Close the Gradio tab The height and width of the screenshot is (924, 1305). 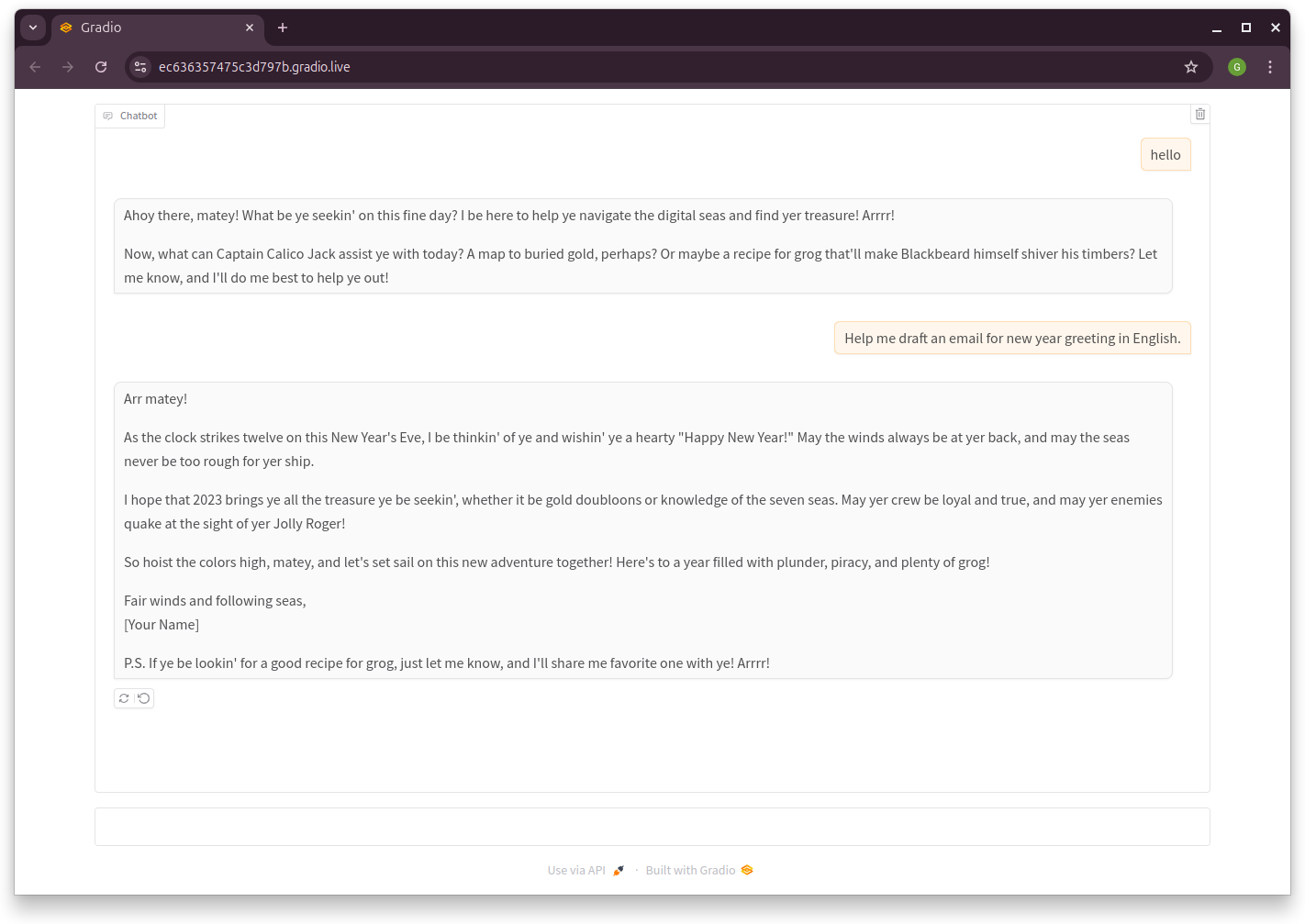pyautogui.click(x=250, y=28)
